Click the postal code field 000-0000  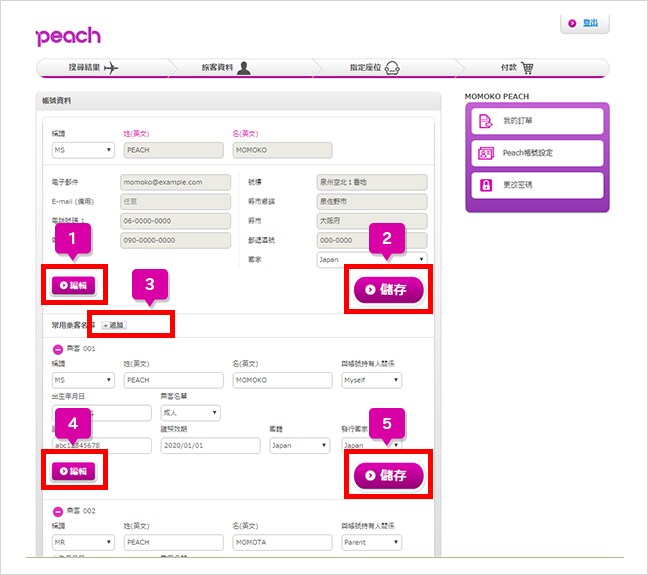tap(372, 240)
